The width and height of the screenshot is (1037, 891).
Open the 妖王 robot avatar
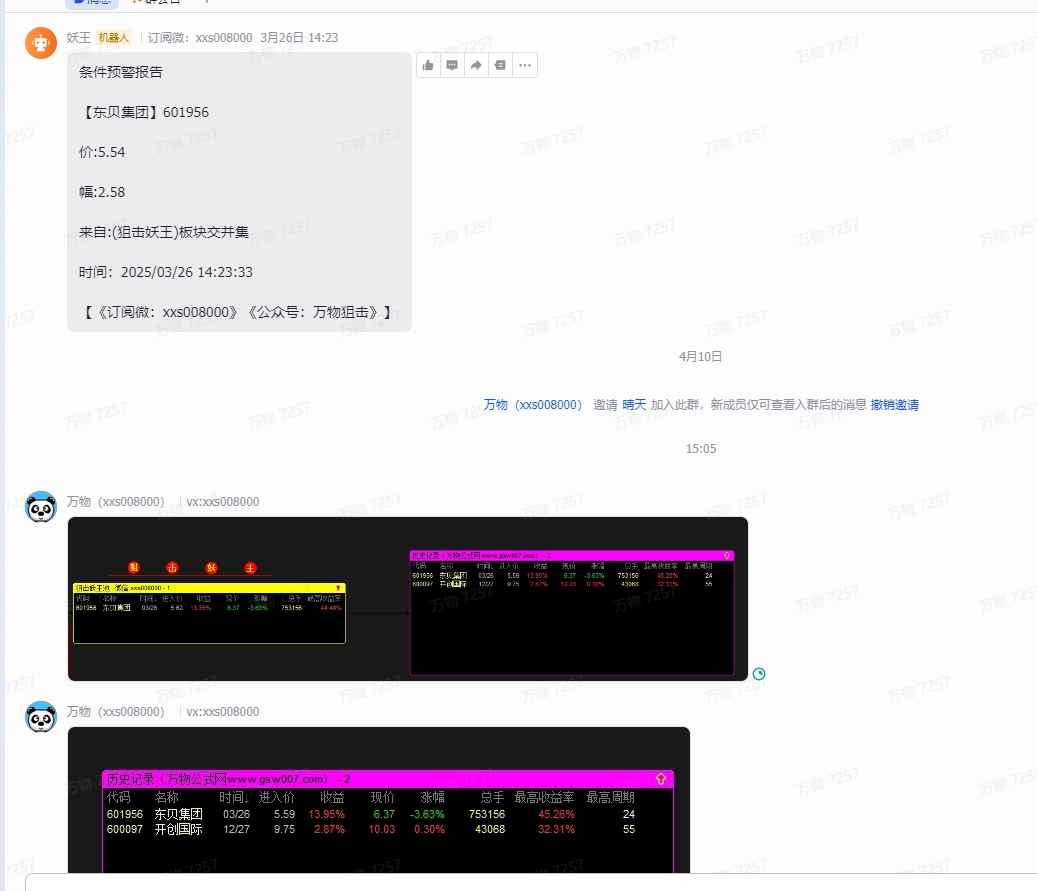tap(41, 43)
